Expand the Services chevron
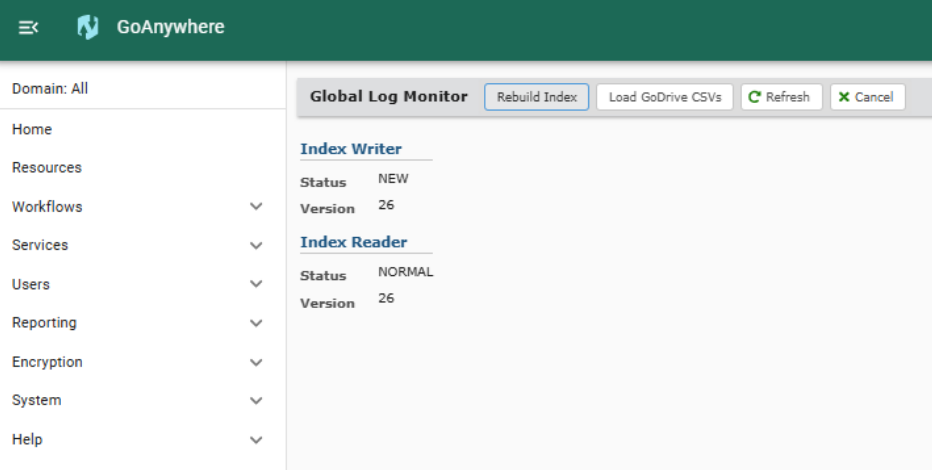The image size is (932, 470). tap(256, 245)
